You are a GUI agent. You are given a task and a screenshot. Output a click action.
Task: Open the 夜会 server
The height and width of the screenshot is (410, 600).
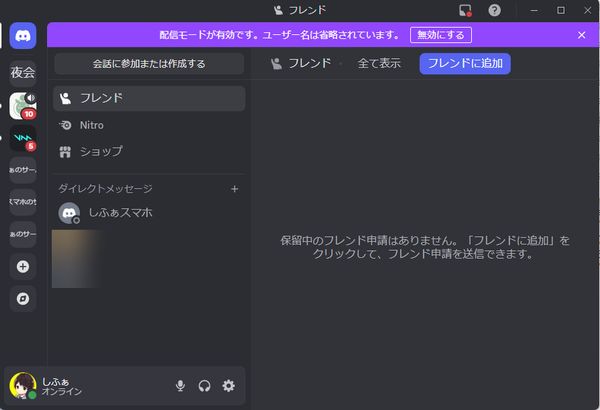click(x=23, y=72)
